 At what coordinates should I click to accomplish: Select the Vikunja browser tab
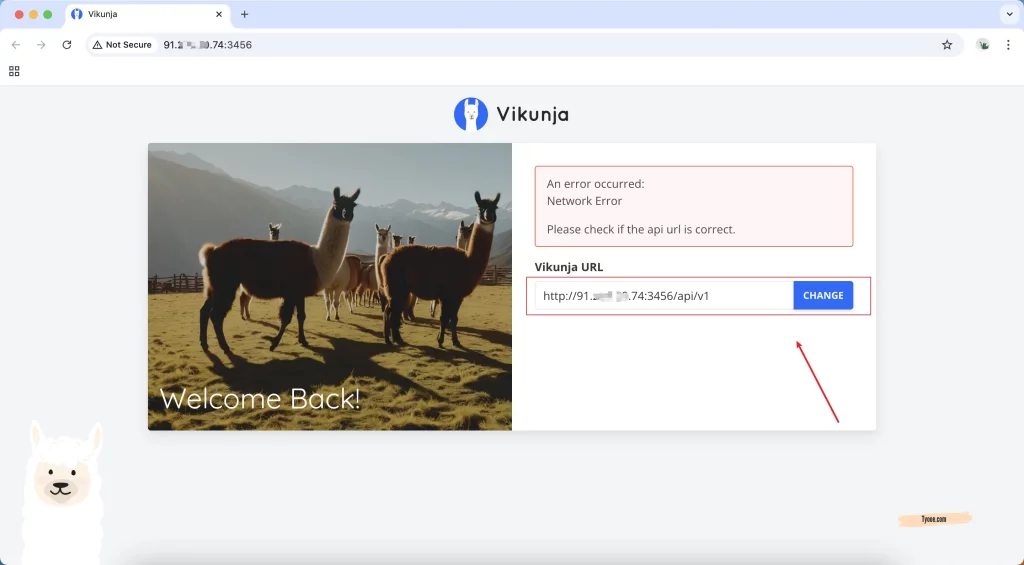pos(147,14)
